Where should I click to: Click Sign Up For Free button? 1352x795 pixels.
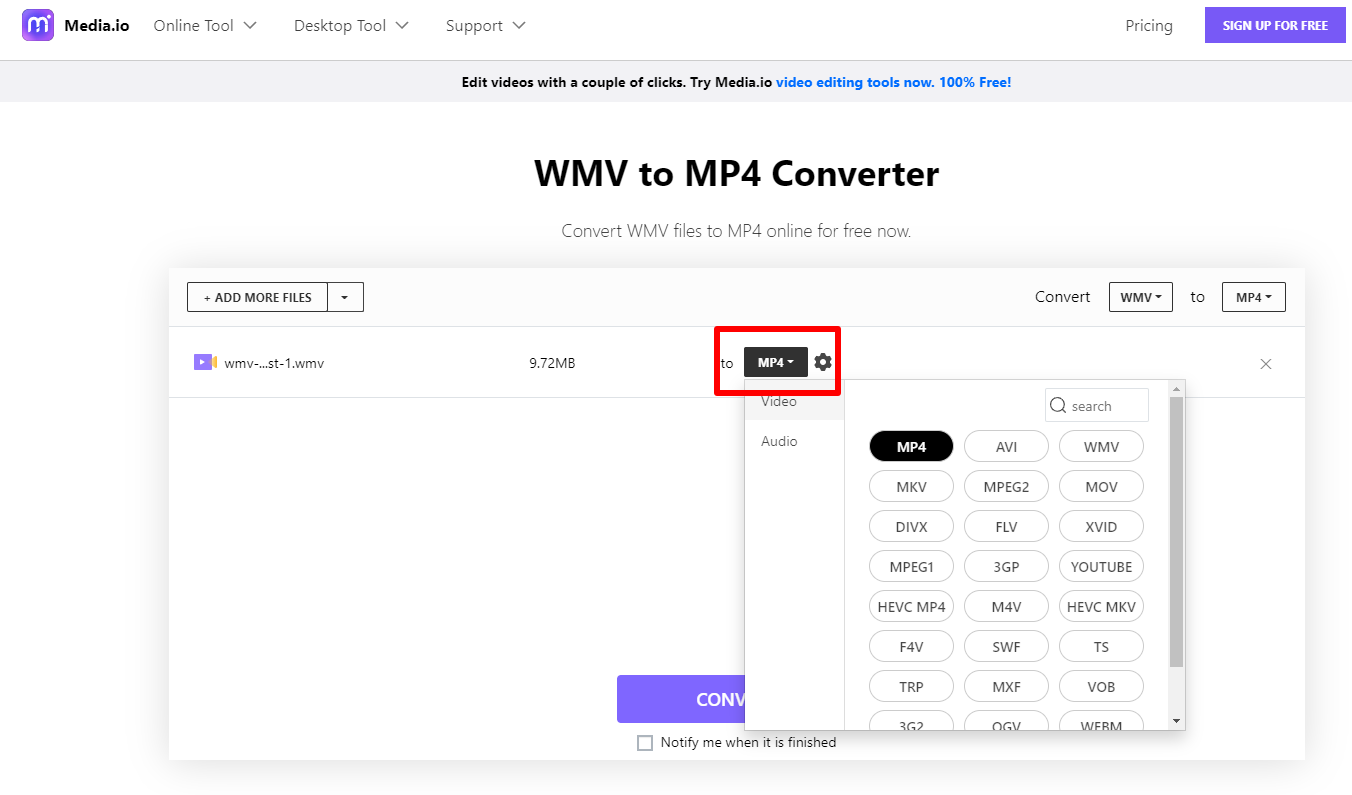[x=1275, y=25]
